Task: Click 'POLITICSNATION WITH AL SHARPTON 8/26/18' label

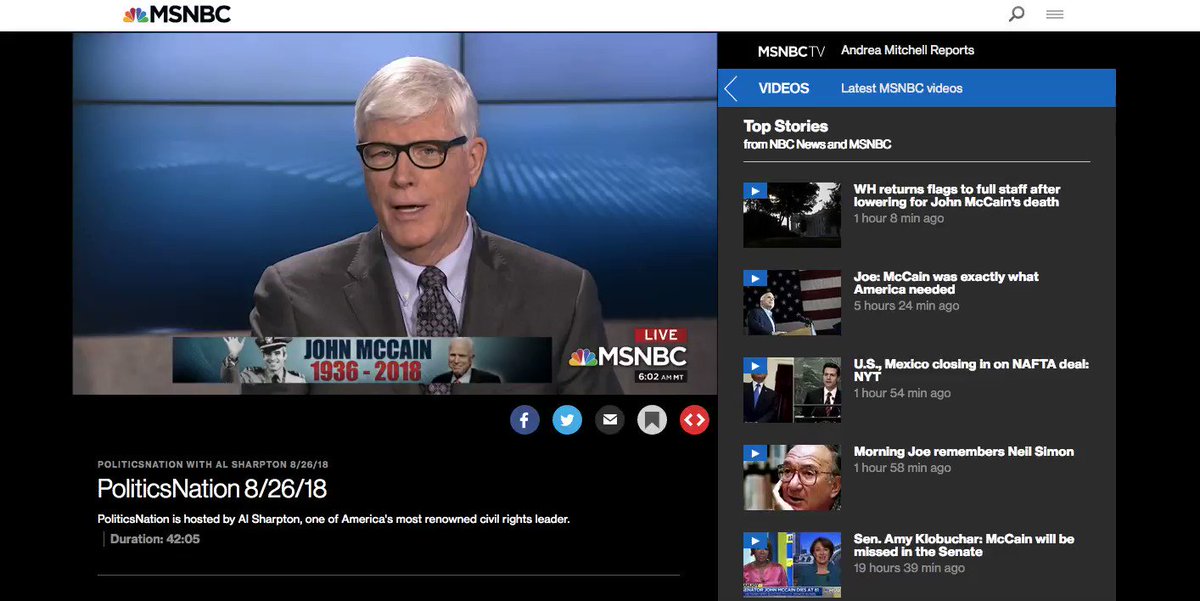Action: 213,464
